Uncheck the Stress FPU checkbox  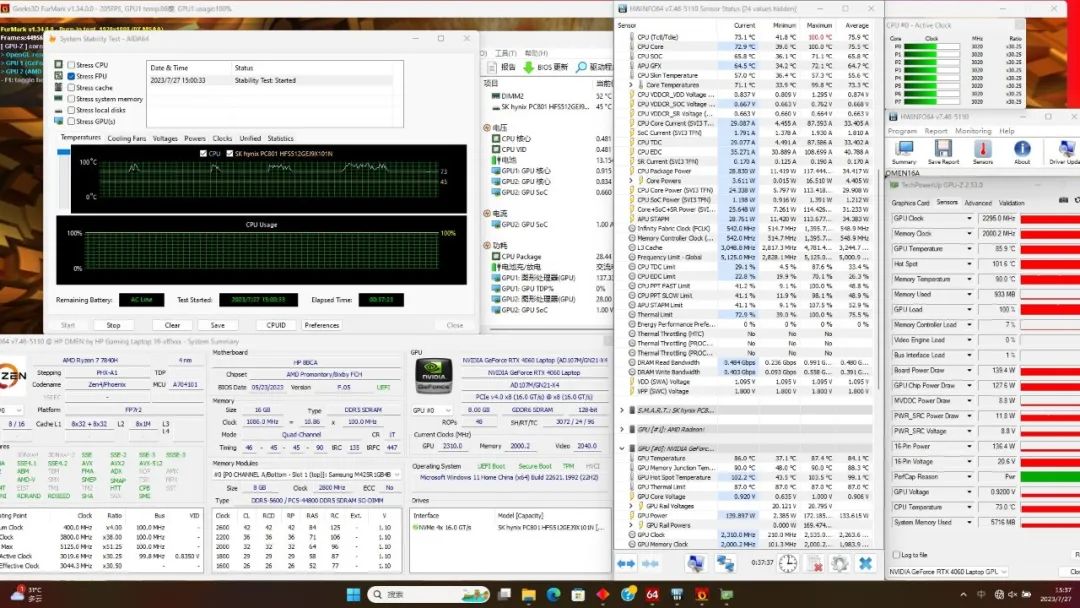click(71, 76)
